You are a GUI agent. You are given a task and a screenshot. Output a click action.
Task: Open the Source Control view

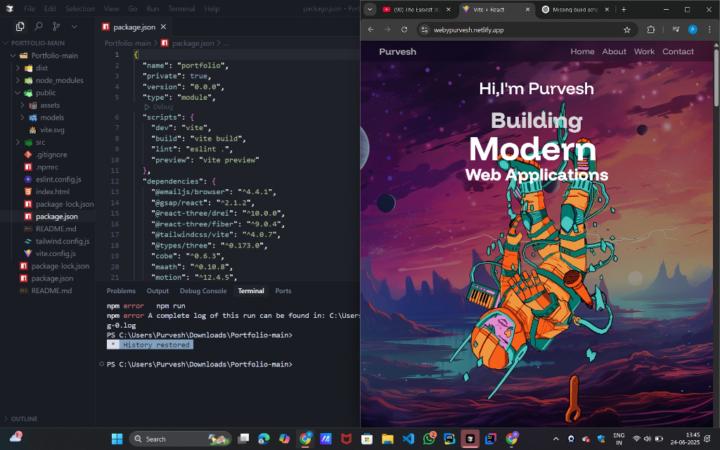(56, 27)
